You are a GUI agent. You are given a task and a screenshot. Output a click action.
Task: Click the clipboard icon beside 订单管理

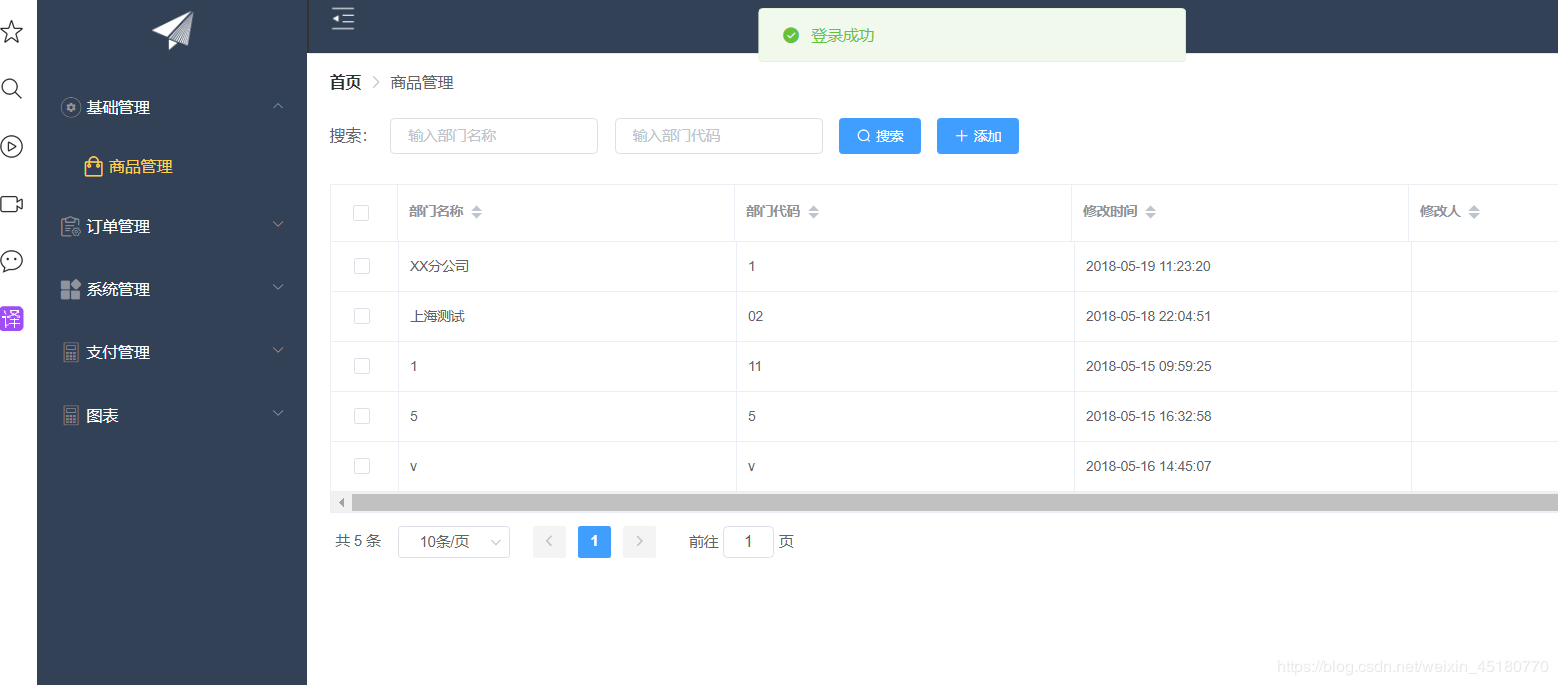pyautogui.click(x=70, y=227)
